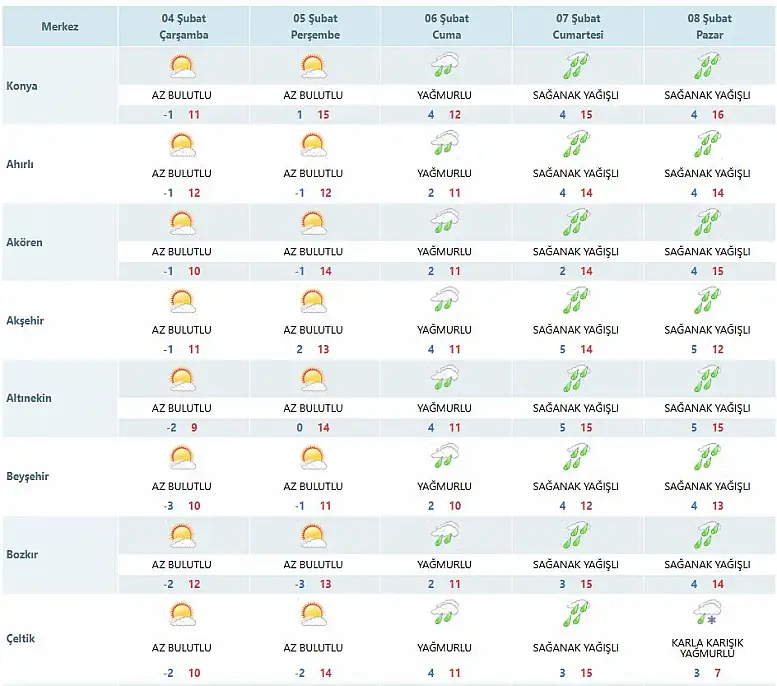Click Çeltik's sleet icon for 08 Şubat
The width and height of the screenshot is (777, 686).
707,612
